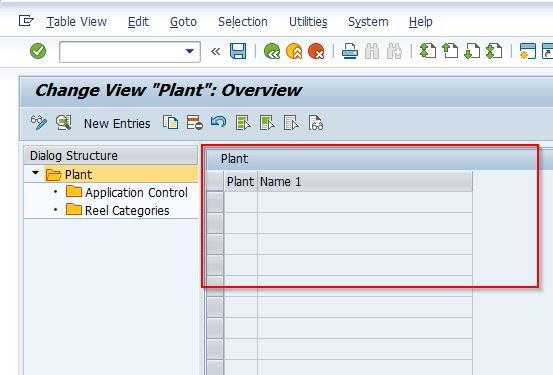Screen dimensions: 553x375
Task: Click the red Cancel icon
Action: pos(316,51)
